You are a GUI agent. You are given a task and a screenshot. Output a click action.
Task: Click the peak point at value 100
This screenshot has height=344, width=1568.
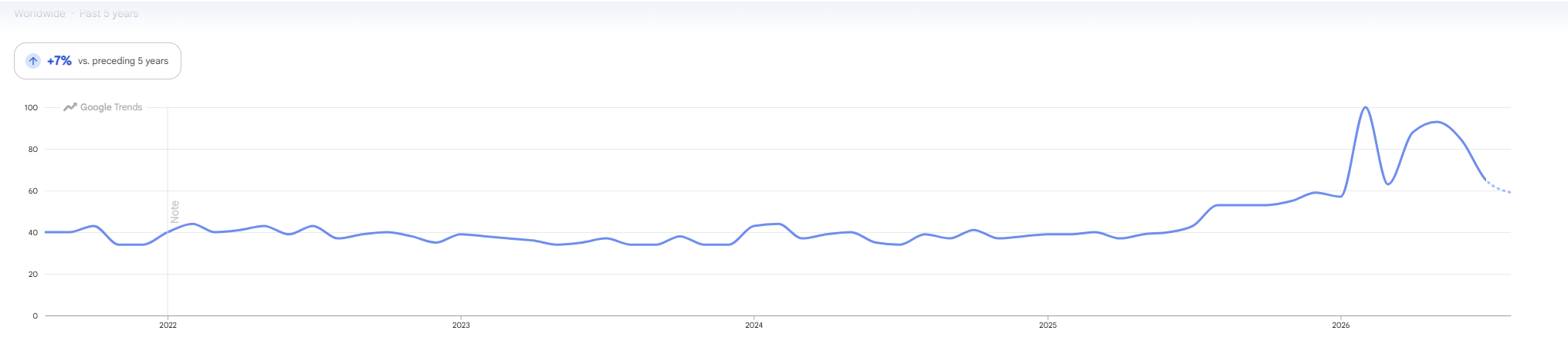(1366, 107)
